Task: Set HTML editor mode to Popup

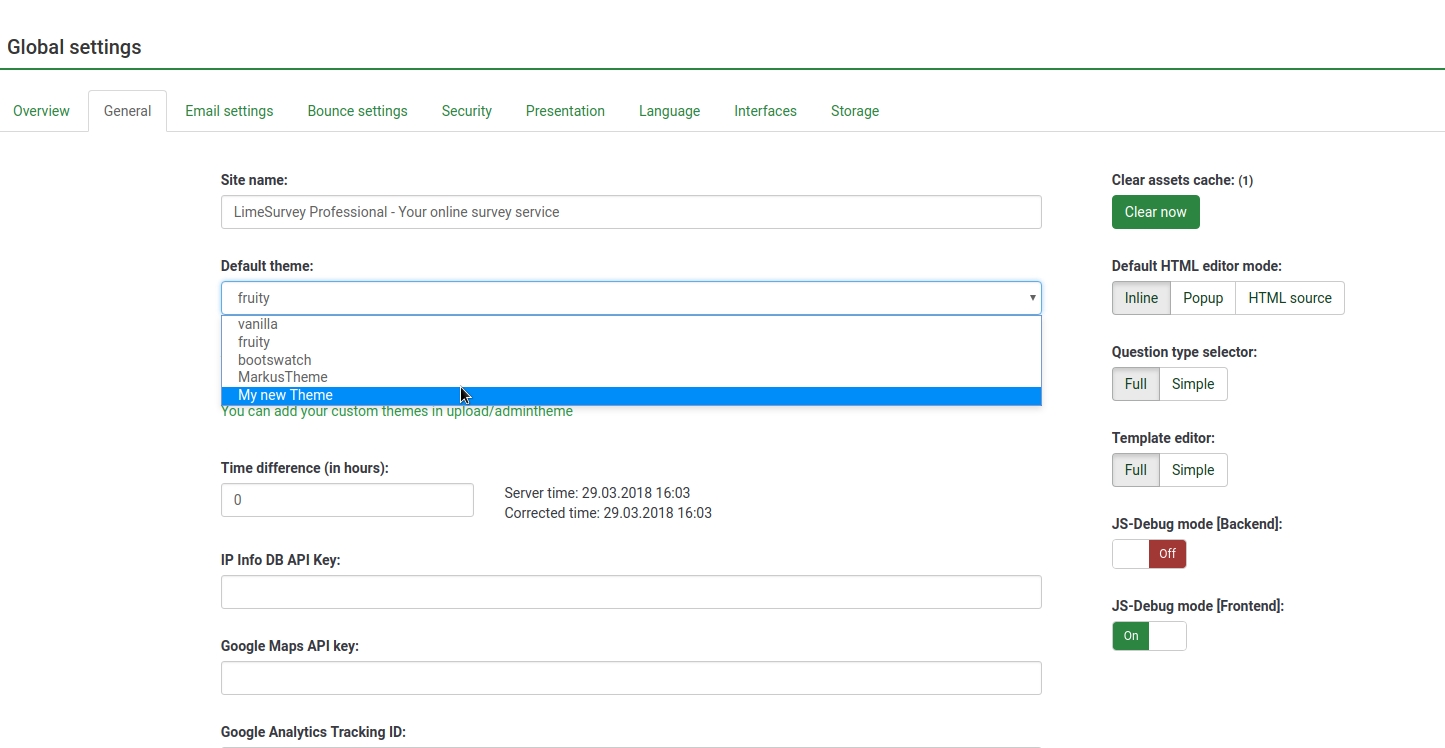Action: (1202, 298)
